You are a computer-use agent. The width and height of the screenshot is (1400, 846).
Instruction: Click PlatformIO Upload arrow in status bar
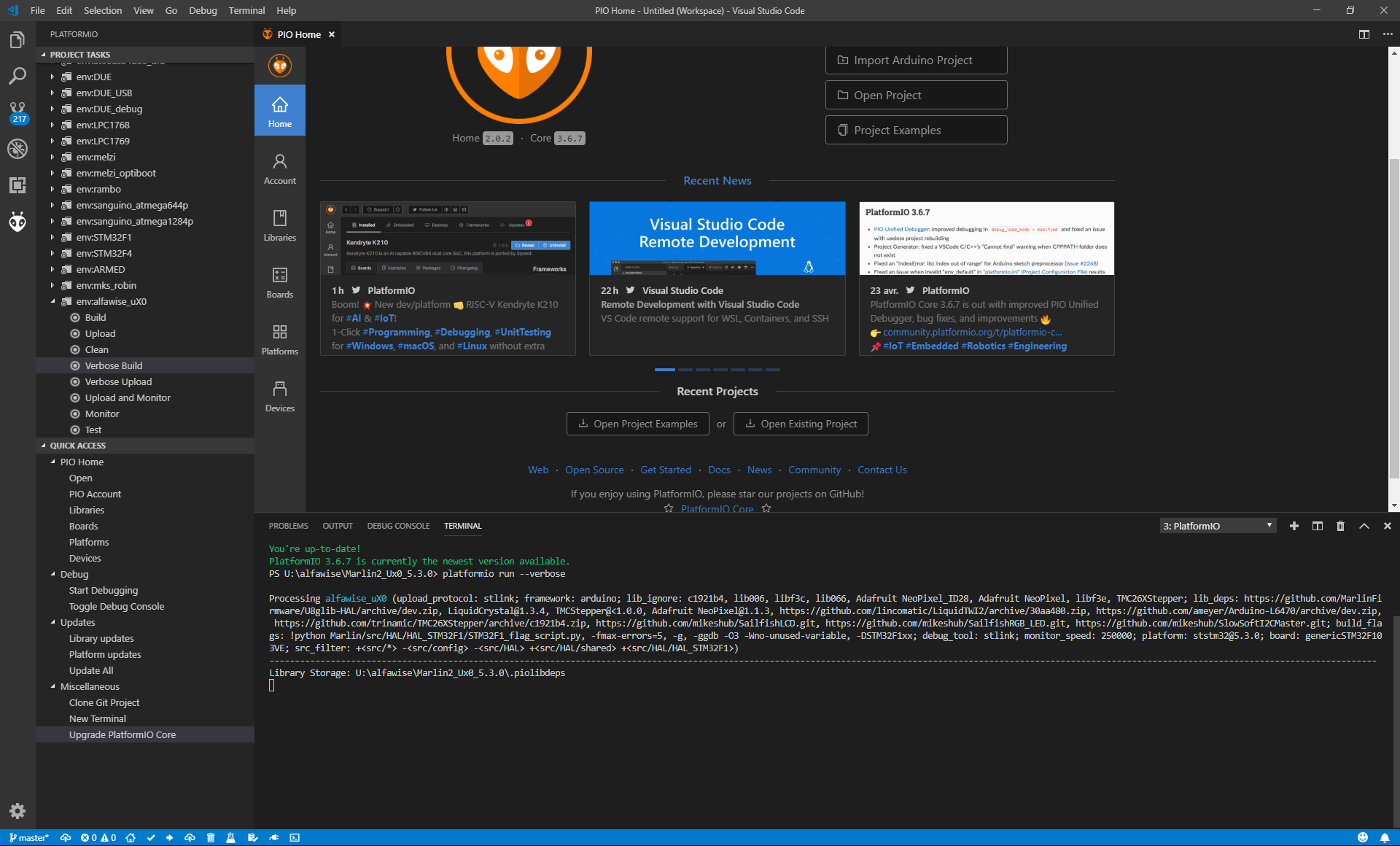(x=170, y=838)
